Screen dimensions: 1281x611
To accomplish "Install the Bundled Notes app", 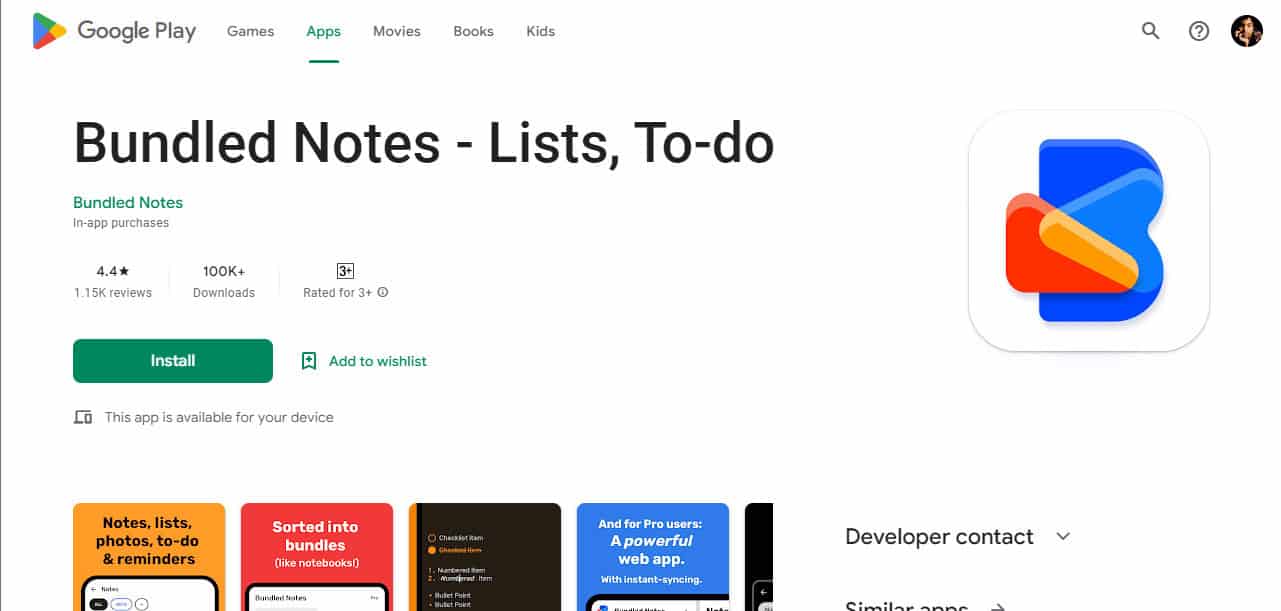I will click(x=173, y=361).
